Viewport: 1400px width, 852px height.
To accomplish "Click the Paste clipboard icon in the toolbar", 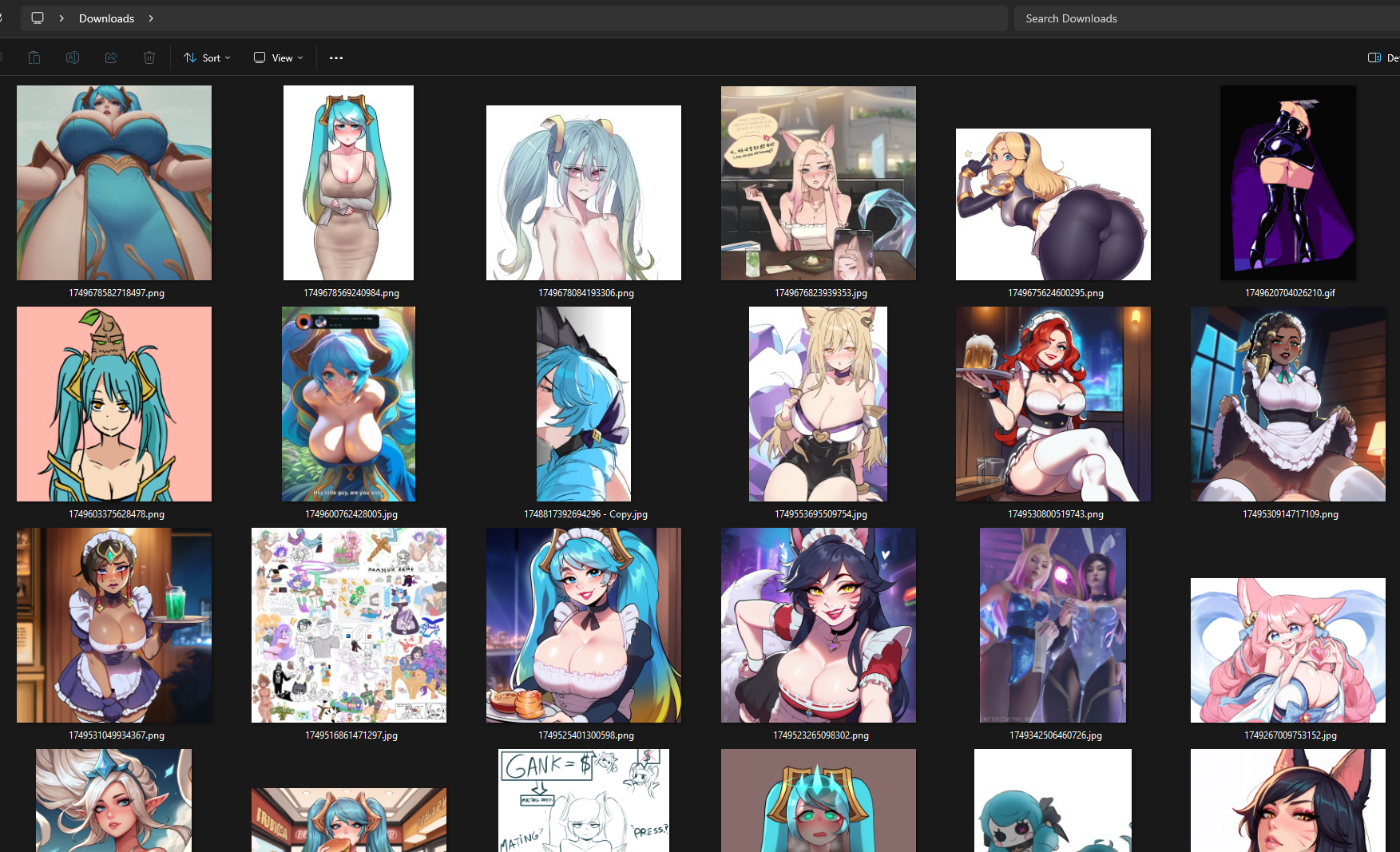I will click(x=34, y=57).
